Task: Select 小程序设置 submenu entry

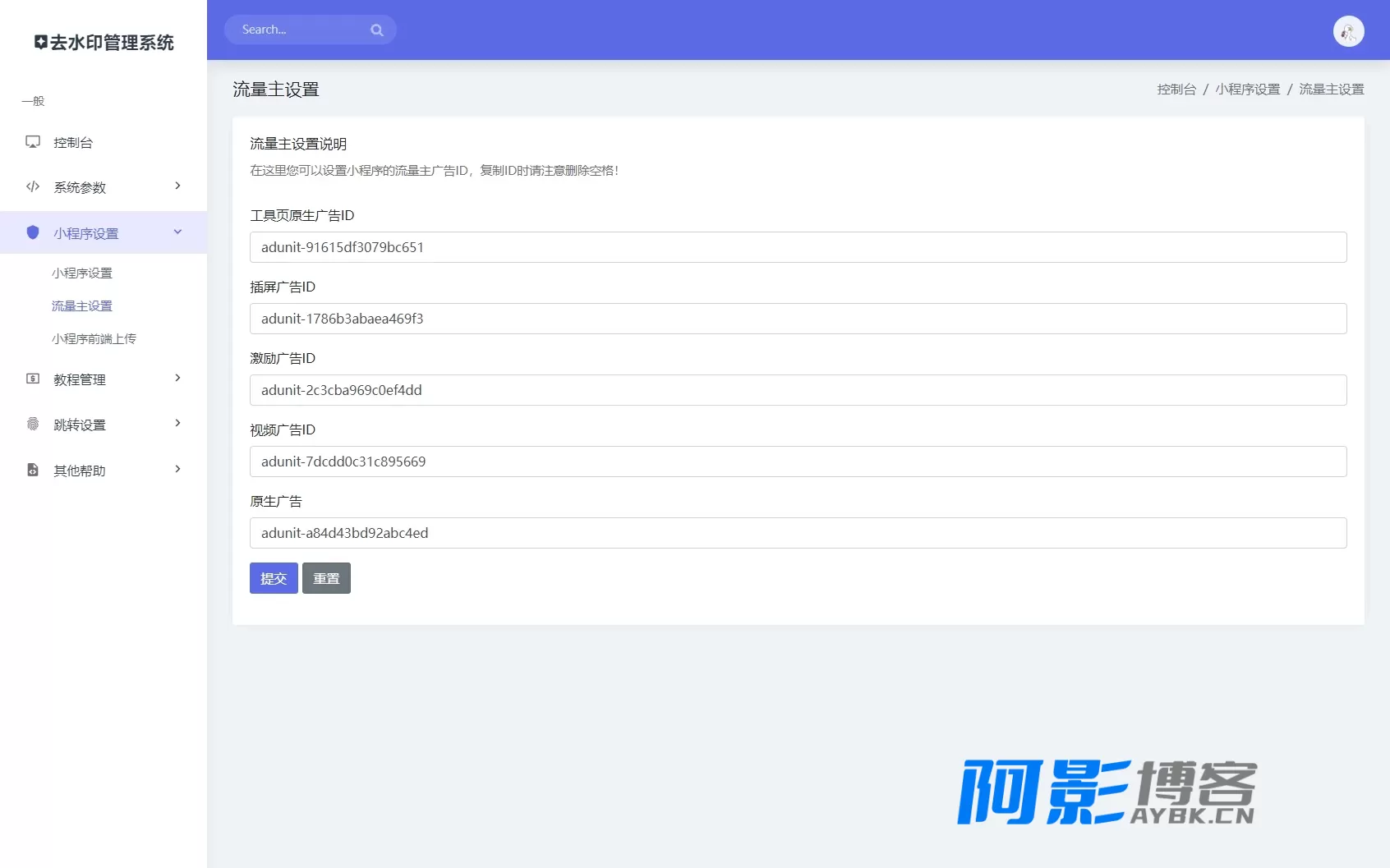Action: (x=82, y=273)
